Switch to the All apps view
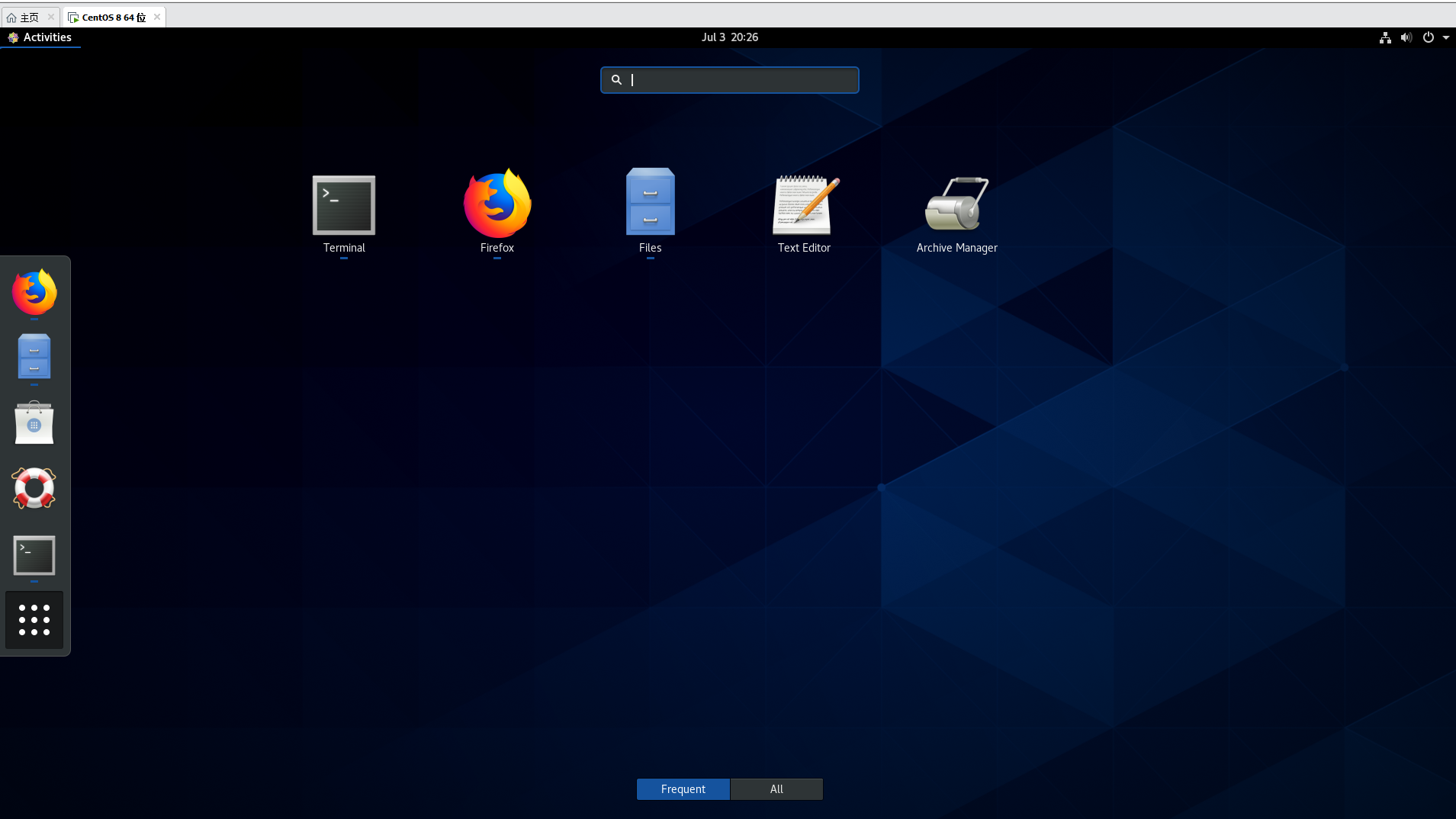1456x819 pixels. click(x=776, y=789)
